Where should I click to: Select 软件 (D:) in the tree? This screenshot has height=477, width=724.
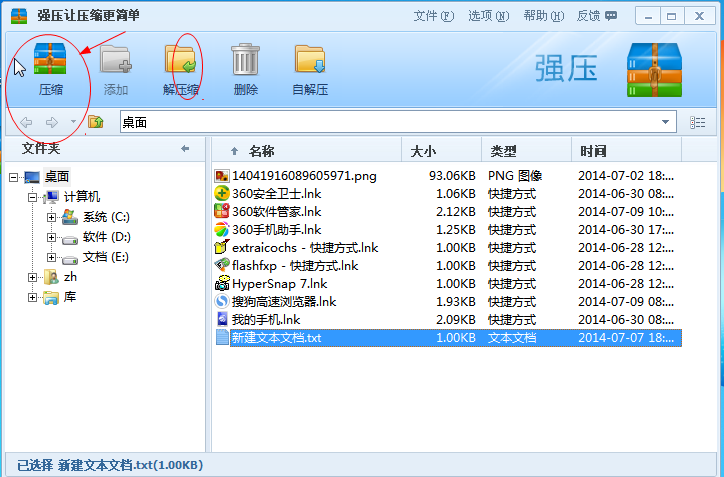[107, 237]
